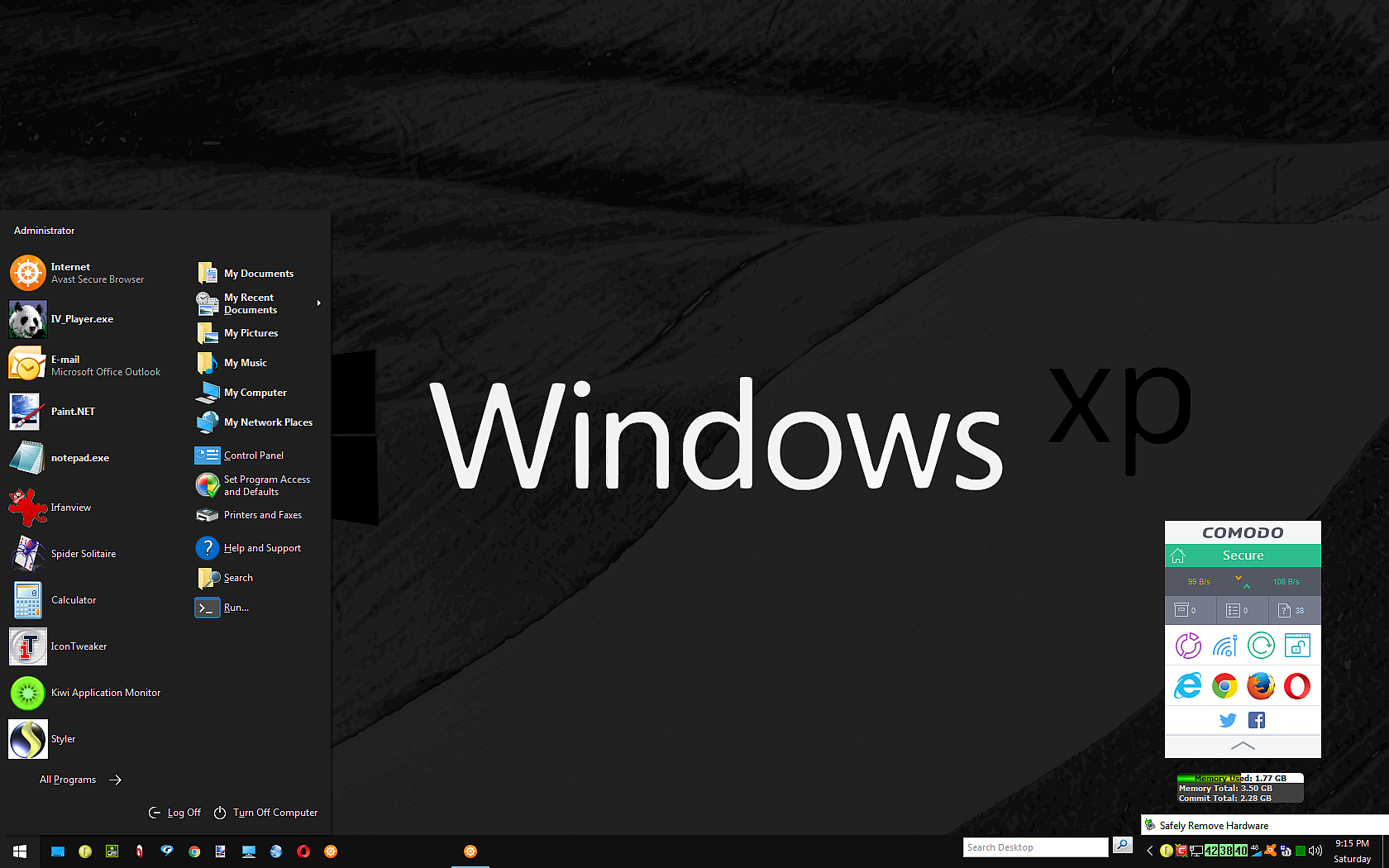The image size is (1389, 868).
Task: Switch to the running Avast browser taskbar button
Action: click(x=470, y=851)
